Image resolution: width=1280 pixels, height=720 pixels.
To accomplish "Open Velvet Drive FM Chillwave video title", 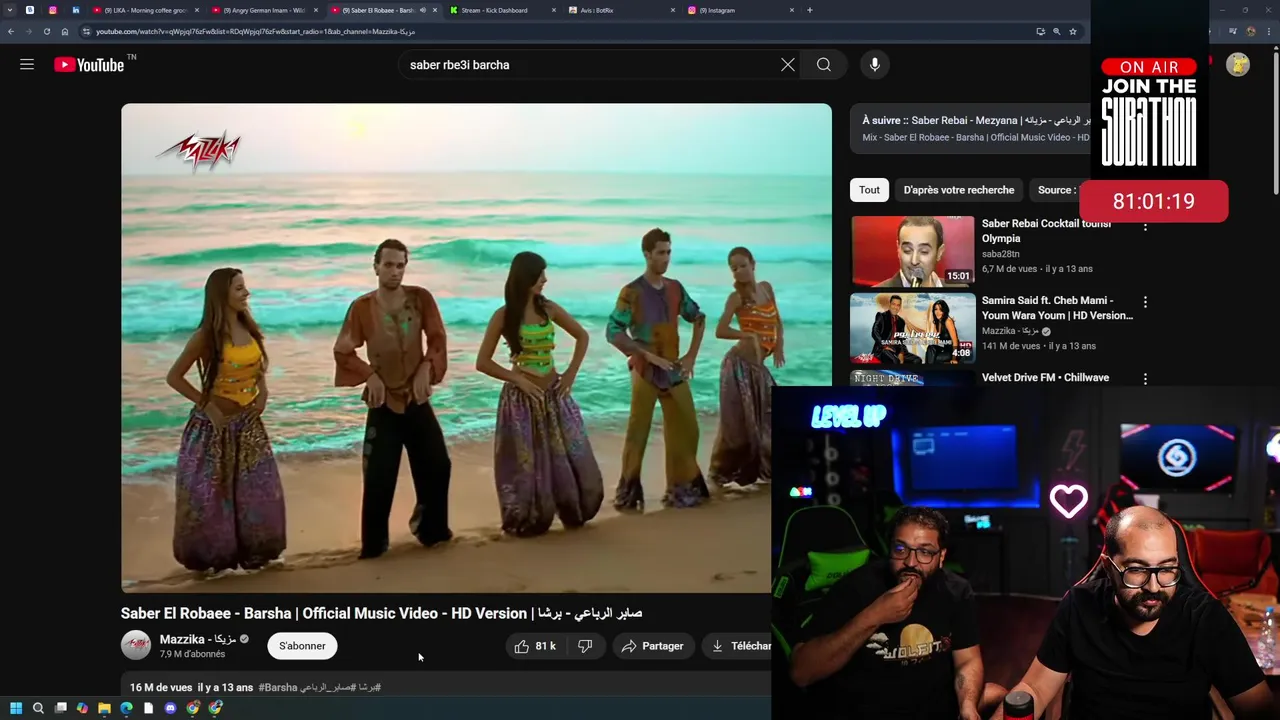I will pos(1045,378).
